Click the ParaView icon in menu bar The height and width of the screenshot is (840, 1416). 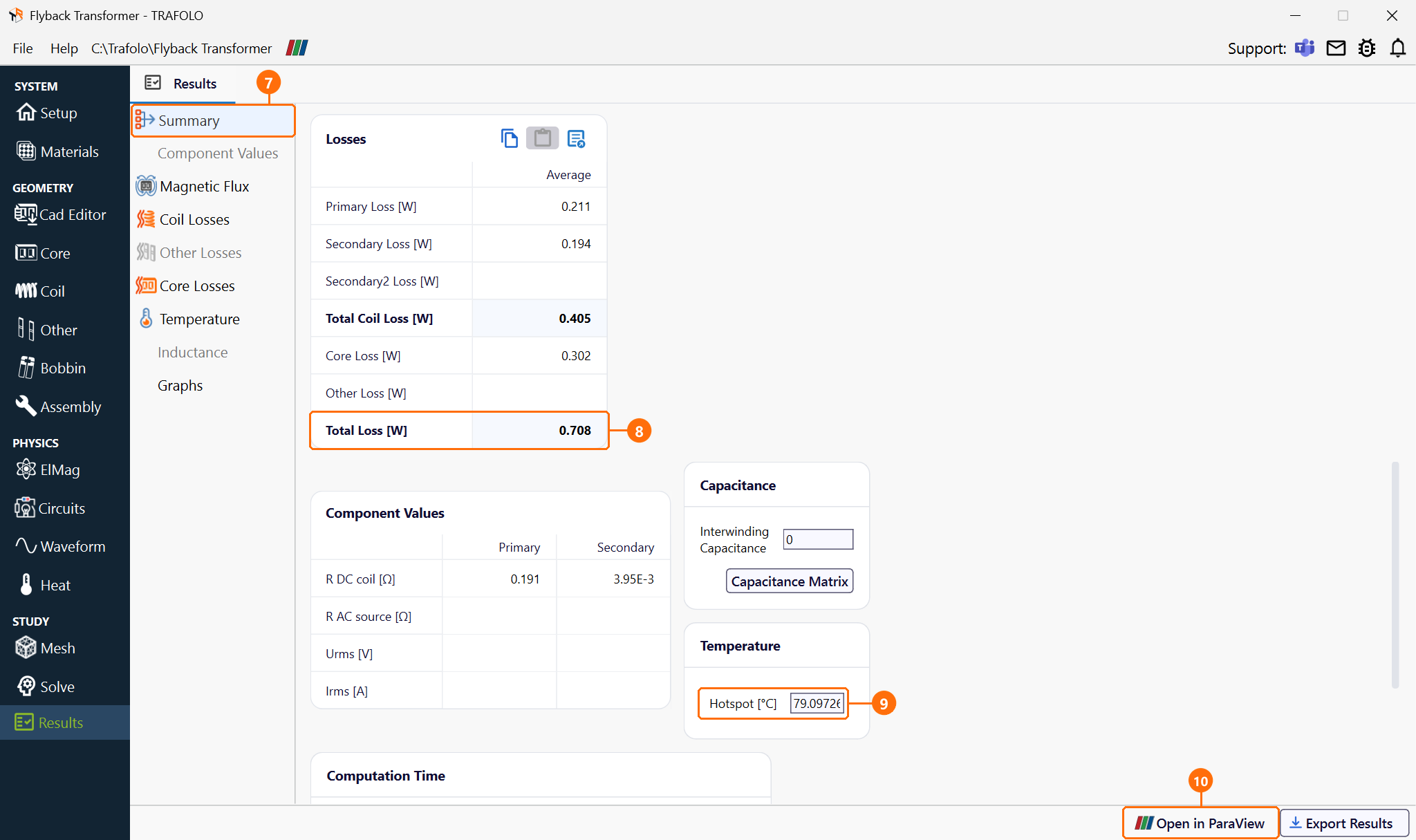(297, 48)
